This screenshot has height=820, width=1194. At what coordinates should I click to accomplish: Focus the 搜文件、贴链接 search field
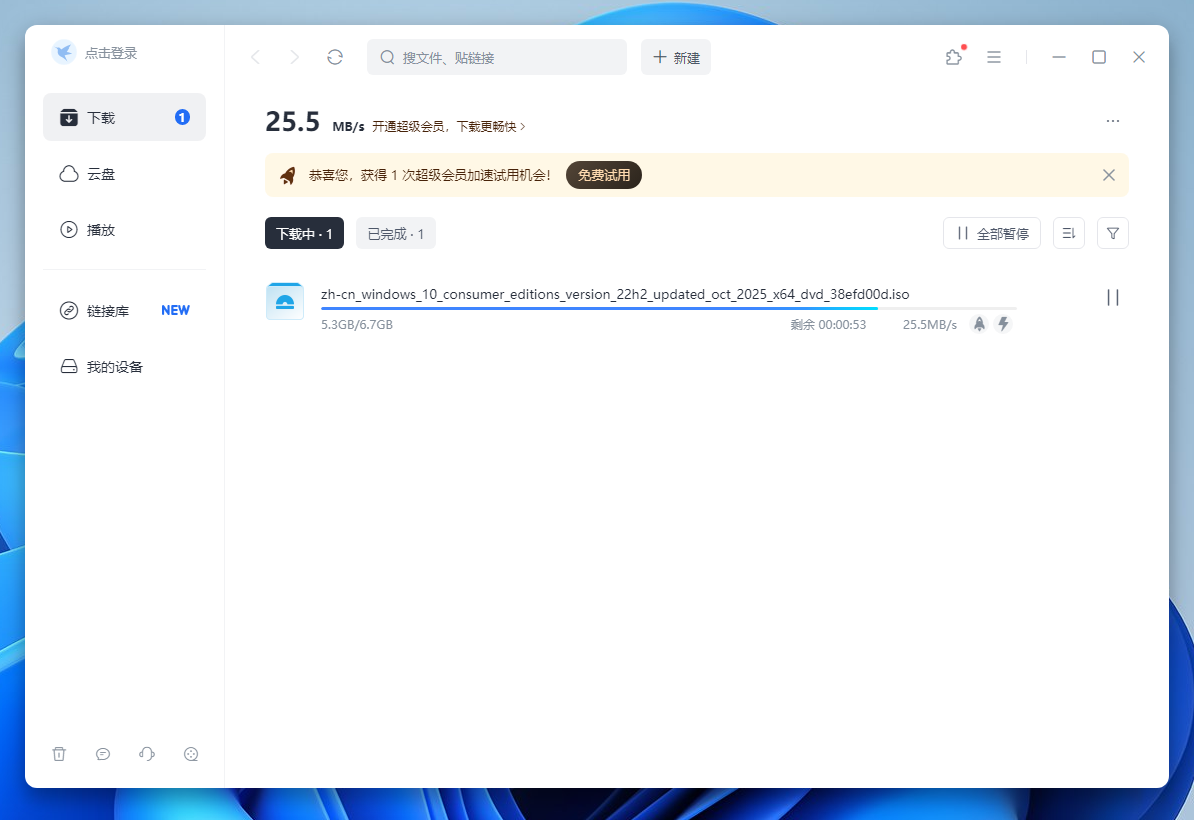(x=496, y=57)
